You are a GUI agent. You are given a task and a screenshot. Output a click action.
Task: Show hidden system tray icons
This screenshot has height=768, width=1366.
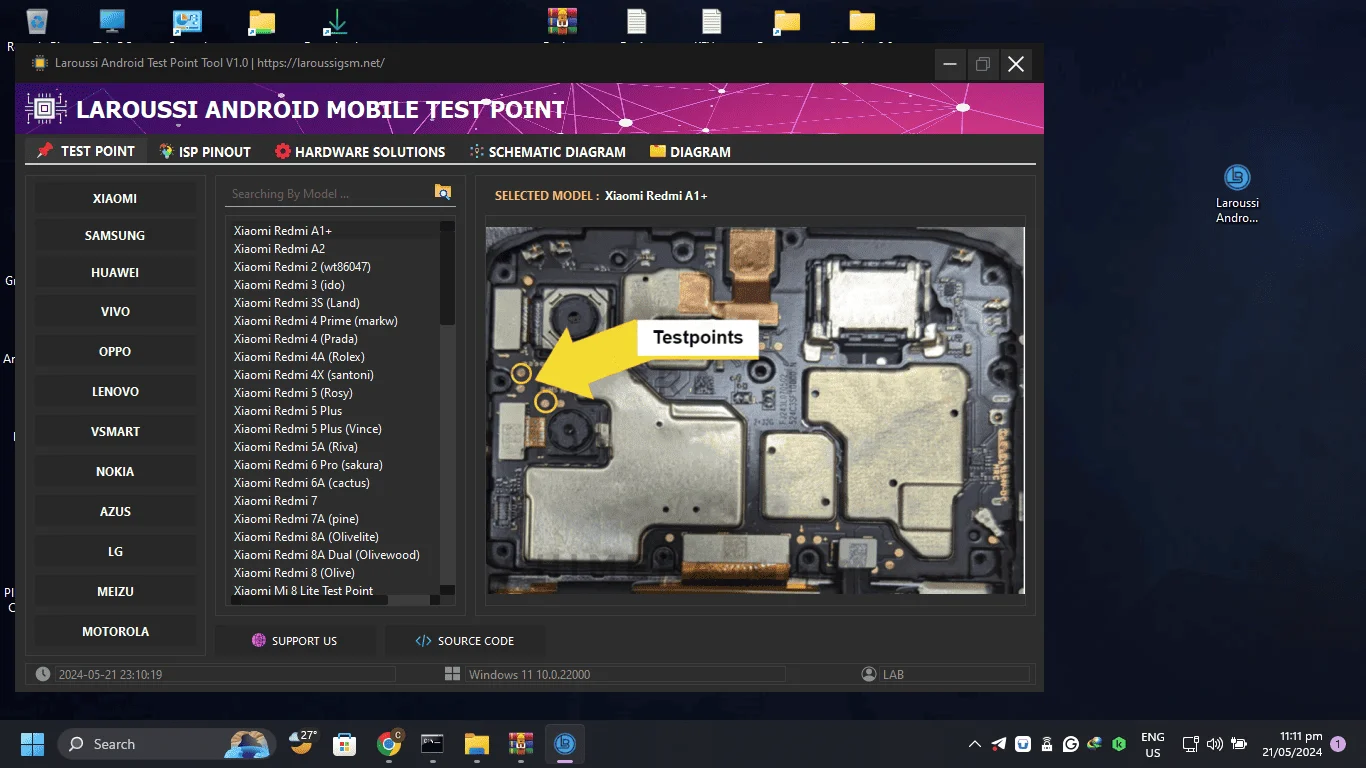pos(974,744)
